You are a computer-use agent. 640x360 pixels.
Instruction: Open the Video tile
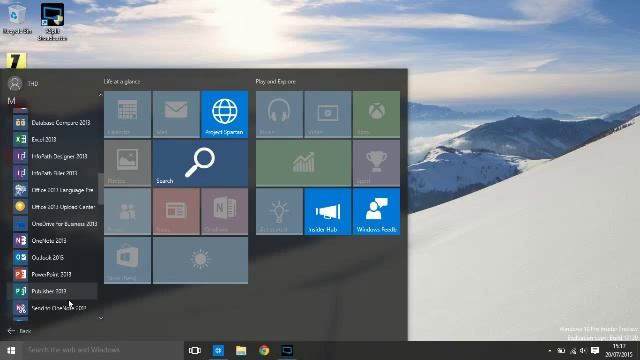[328, 114]
